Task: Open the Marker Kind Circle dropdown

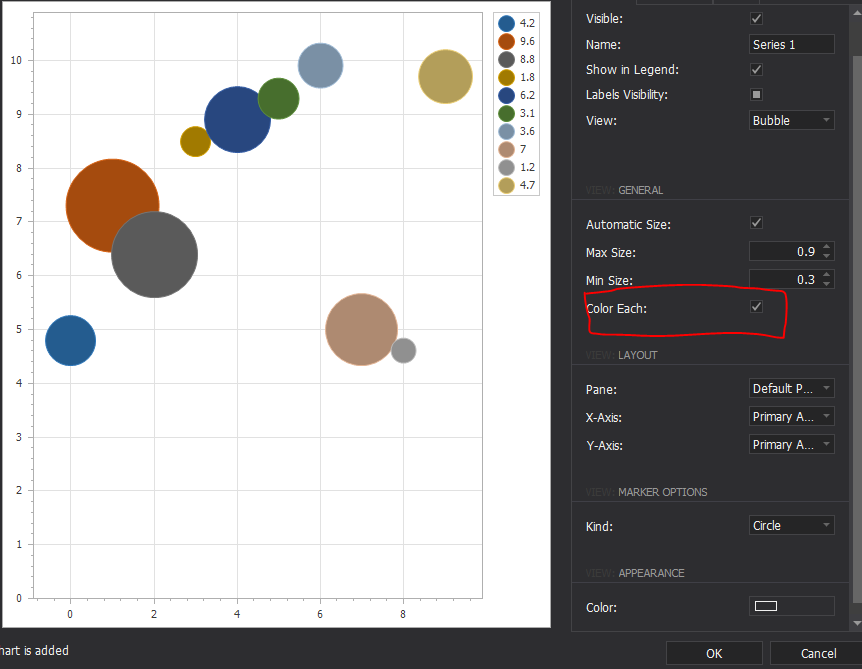Action: click(x=792, y=525)
